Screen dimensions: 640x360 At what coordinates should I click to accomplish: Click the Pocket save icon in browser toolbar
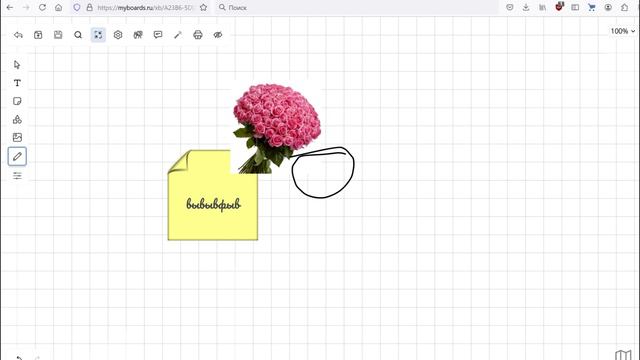(510, 7)
